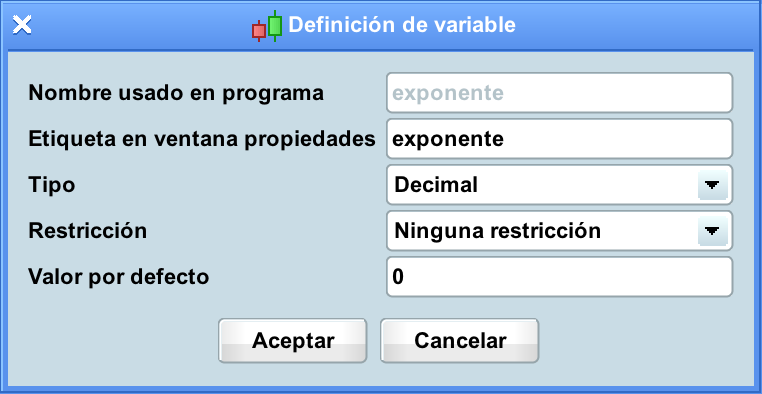Screen dimensions: 762x394
Task: Confirm with the Aceptar button
Action: 293,341
